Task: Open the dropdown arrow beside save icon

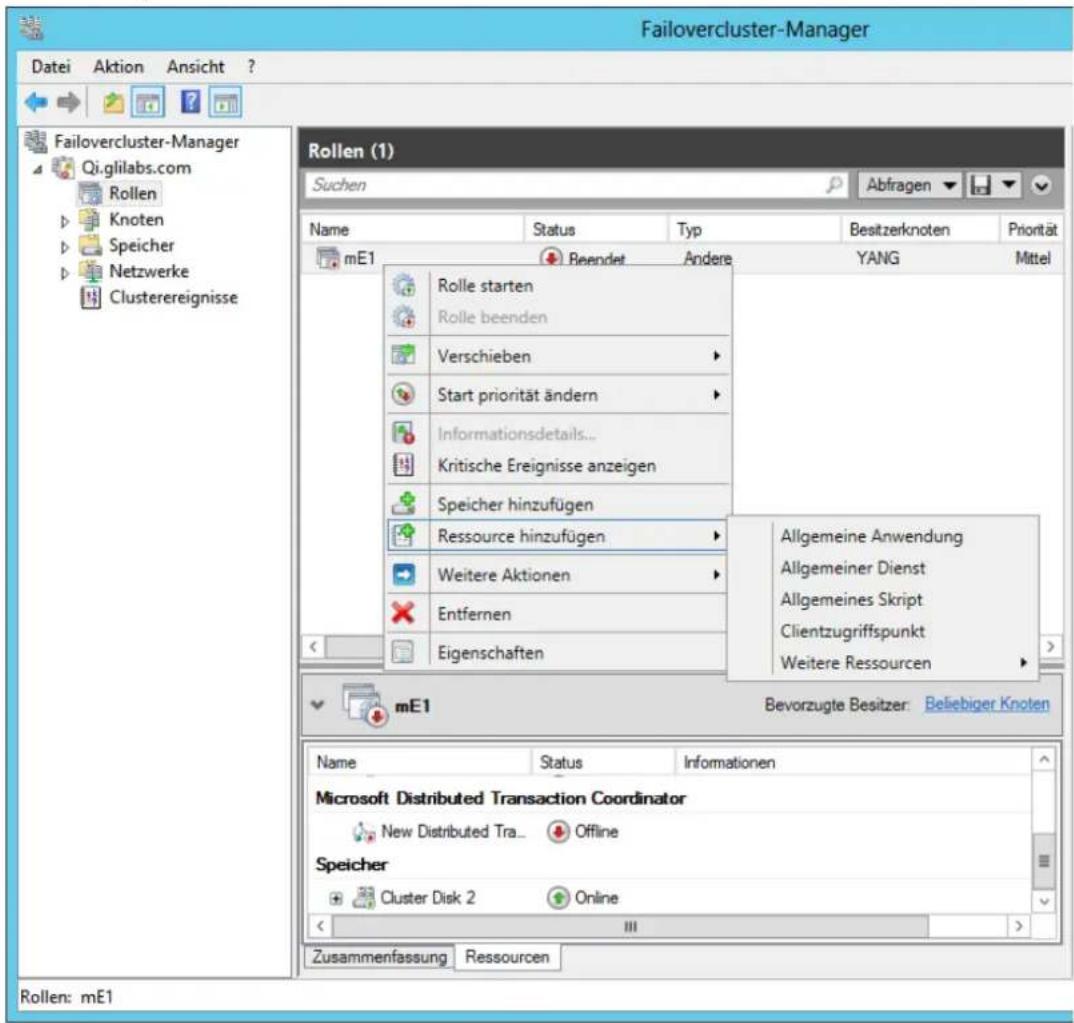Action: [x=1008, y=185]
